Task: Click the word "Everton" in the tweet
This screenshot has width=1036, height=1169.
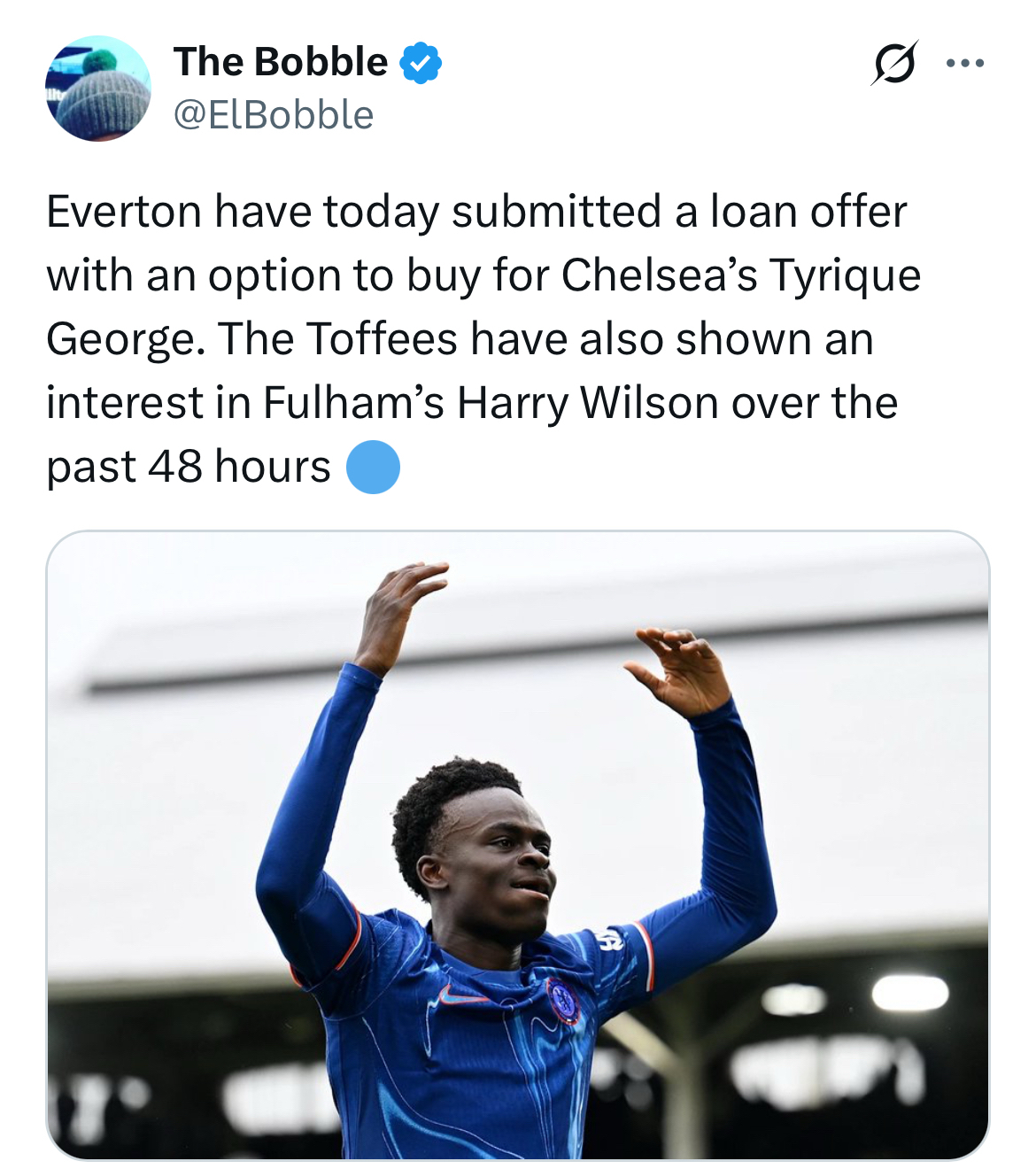Action: click(x=124, y=213)
